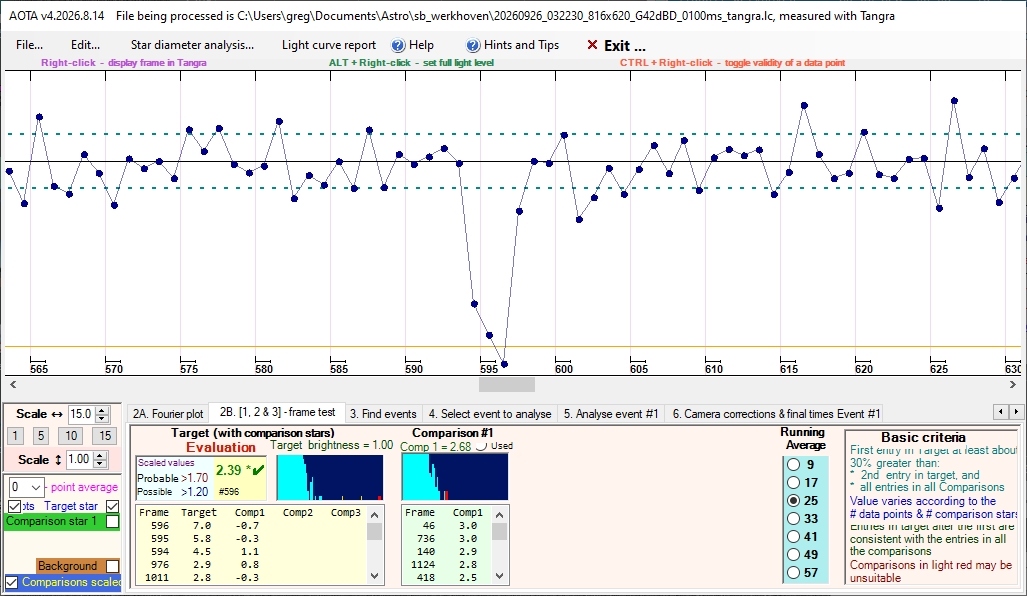Untick the Comparisons scaled checkbox

tap(12, 582)
